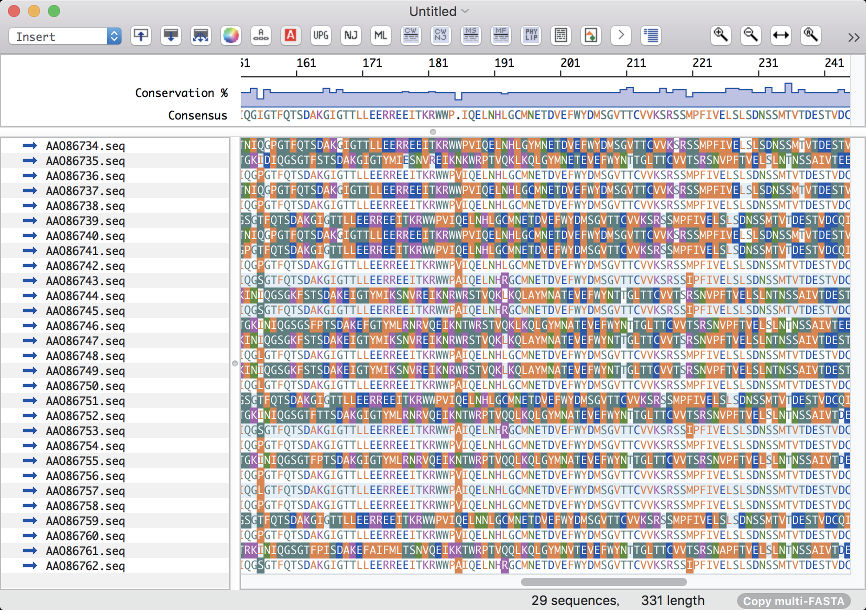Screen dimensions: 866x610
Task: Open the color wheel settings icon
Action: [231, 36]
